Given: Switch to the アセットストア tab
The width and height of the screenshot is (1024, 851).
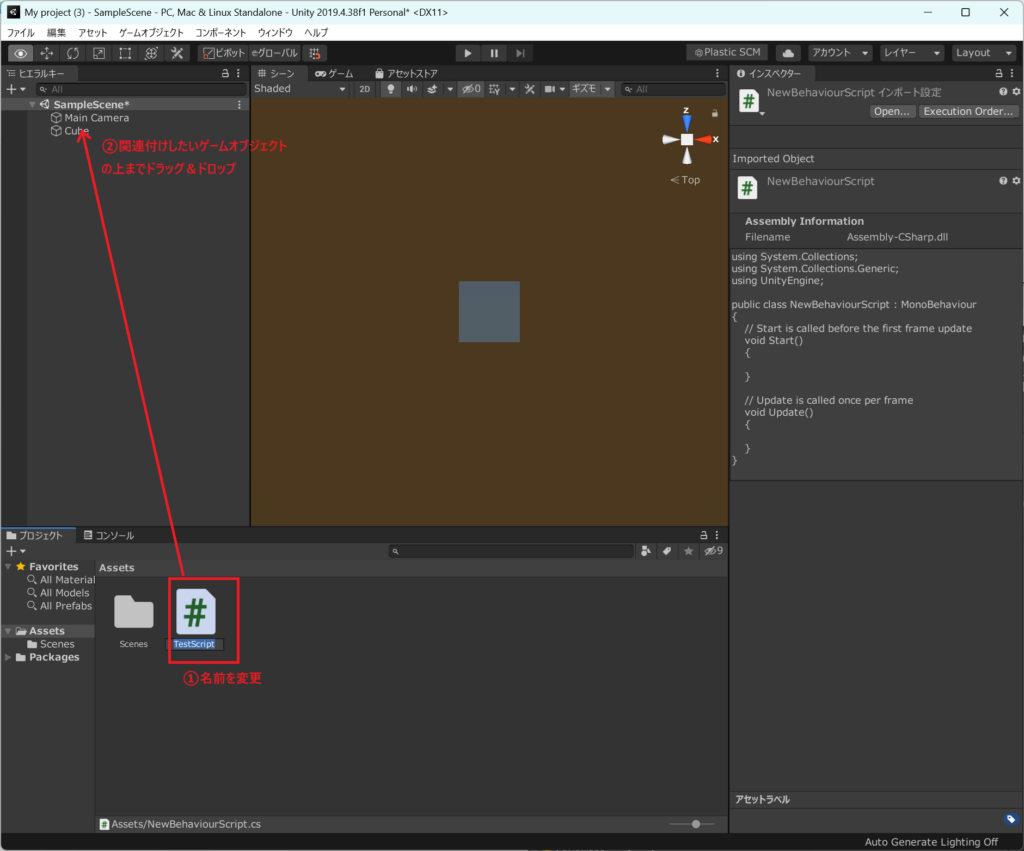Looking at the screenshot, I should pyautogui.click(x=406, y=73).
